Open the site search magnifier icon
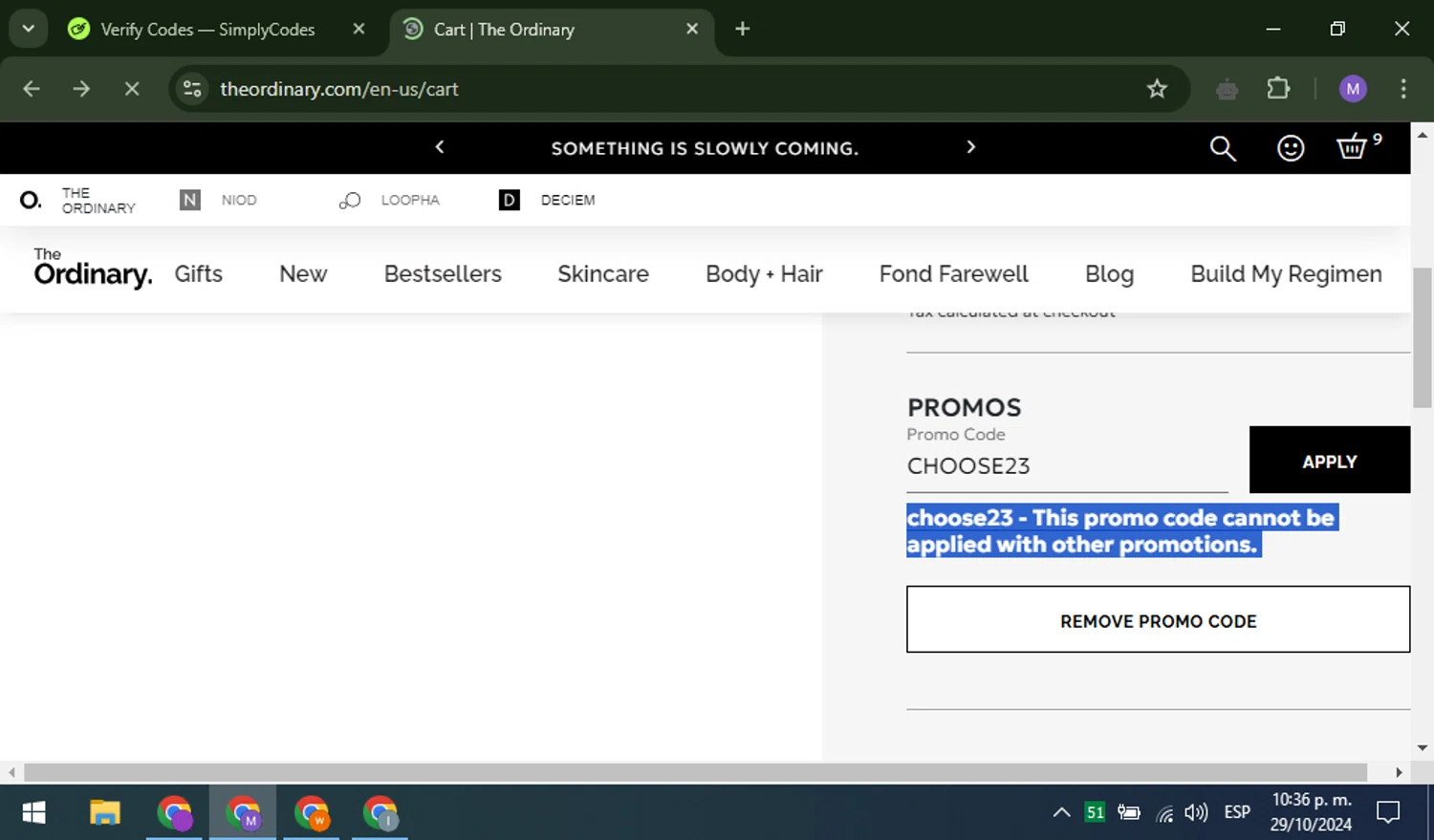 pos(1223,148)
